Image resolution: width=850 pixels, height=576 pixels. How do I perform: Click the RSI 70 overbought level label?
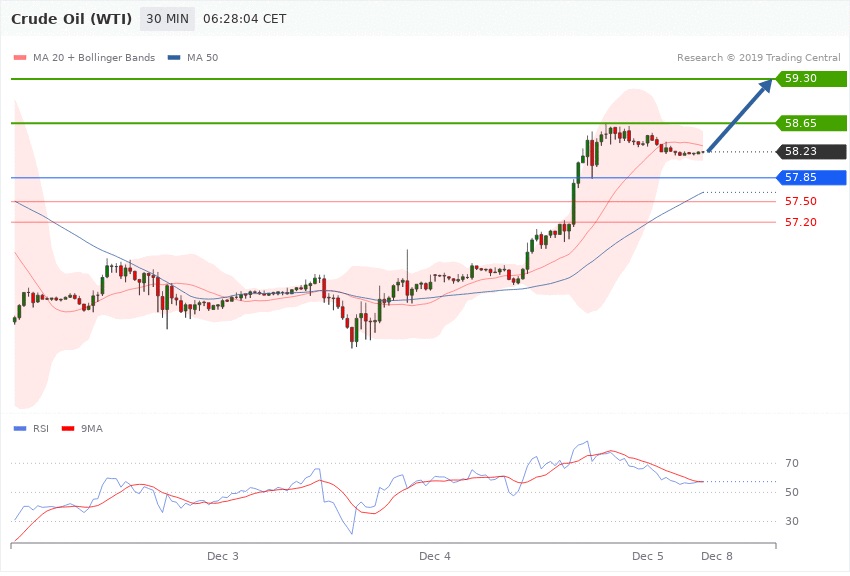[x=791, y=464]
